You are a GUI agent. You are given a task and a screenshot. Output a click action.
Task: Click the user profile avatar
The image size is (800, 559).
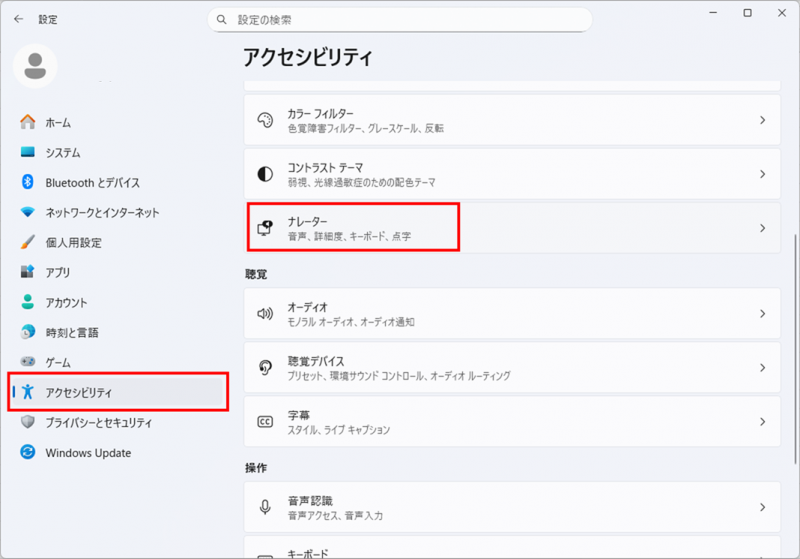35,66
